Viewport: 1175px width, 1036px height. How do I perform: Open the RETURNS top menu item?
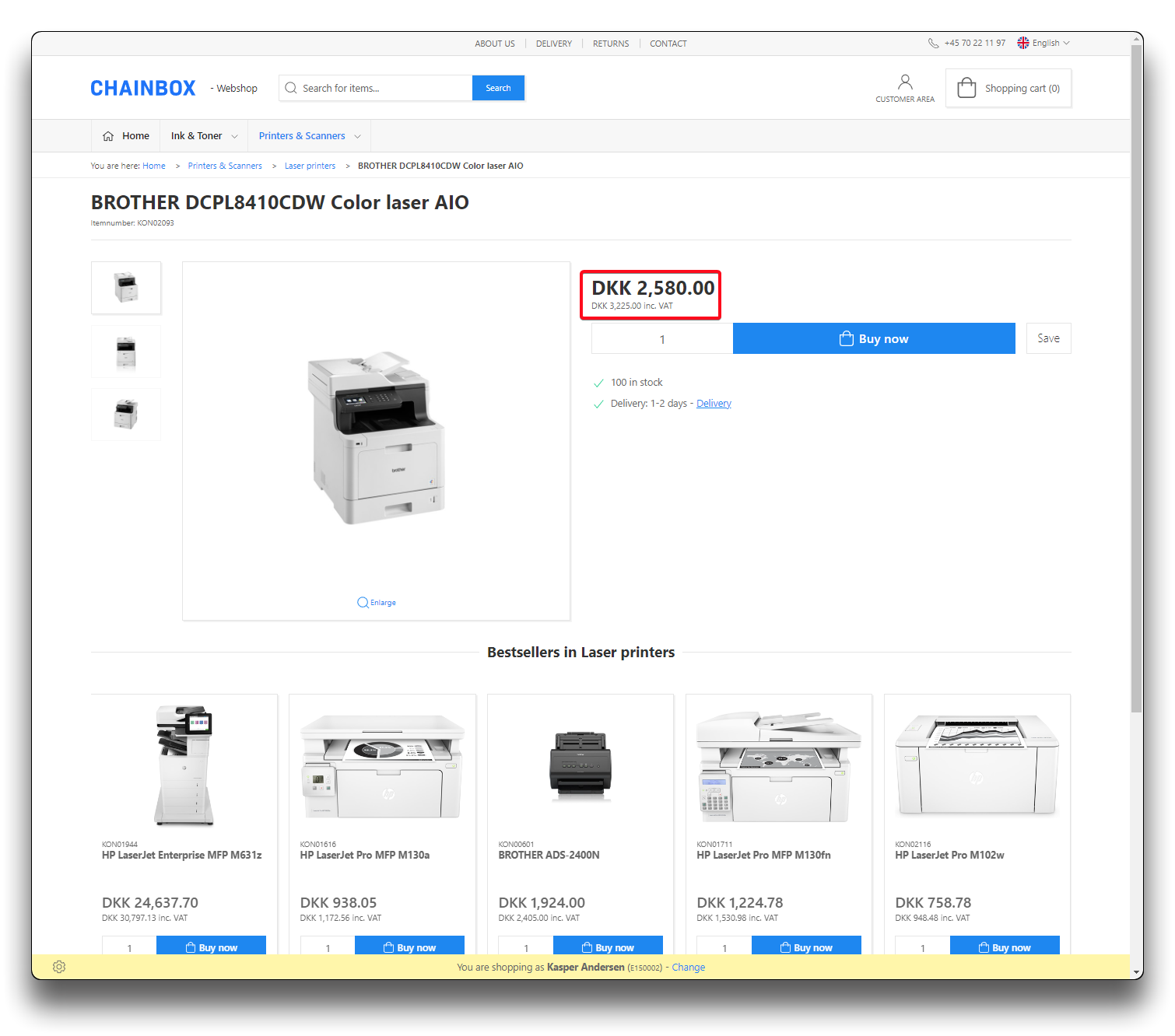[x=611, y=44]
